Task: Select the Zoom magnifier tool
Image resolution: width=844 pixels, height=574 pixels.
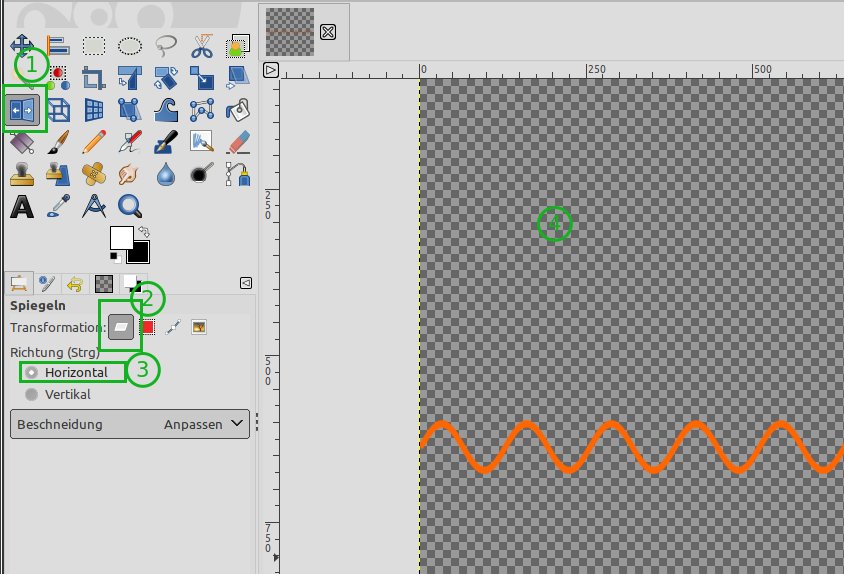Action: [x=130, y=207]
